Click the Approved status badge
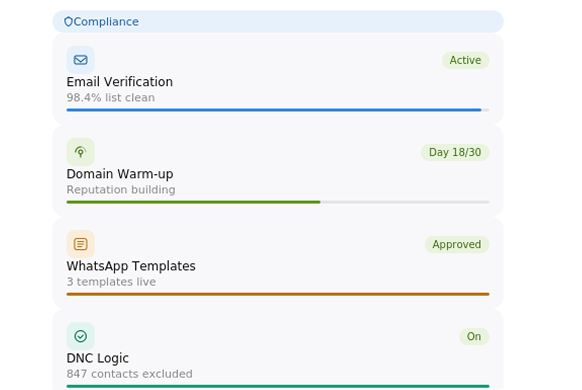This screenshot has width=582, height=390. (457, 244)
